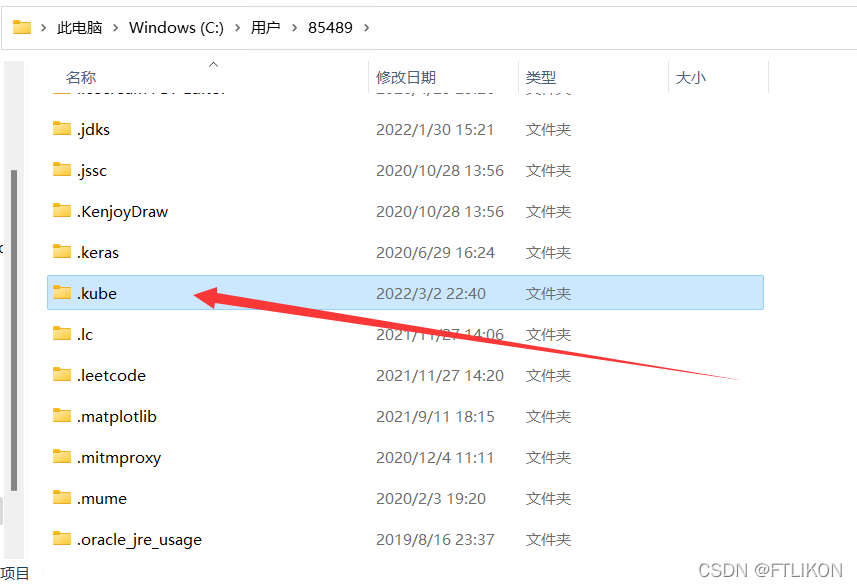Click the folder icon in address bar
Image resolution: width=857 pixels, height=587 pixels.
click(22, 27)
